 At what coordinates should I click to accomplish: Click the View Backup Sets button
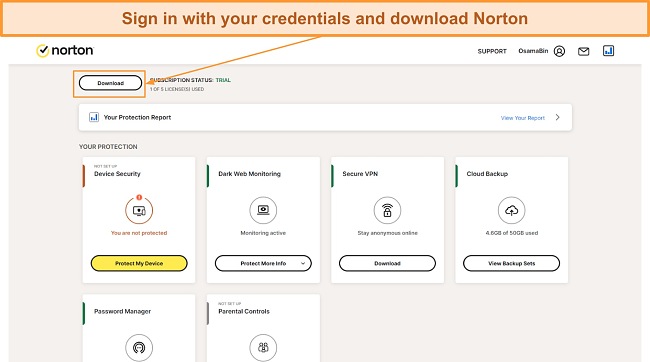[x=512, y=263]
